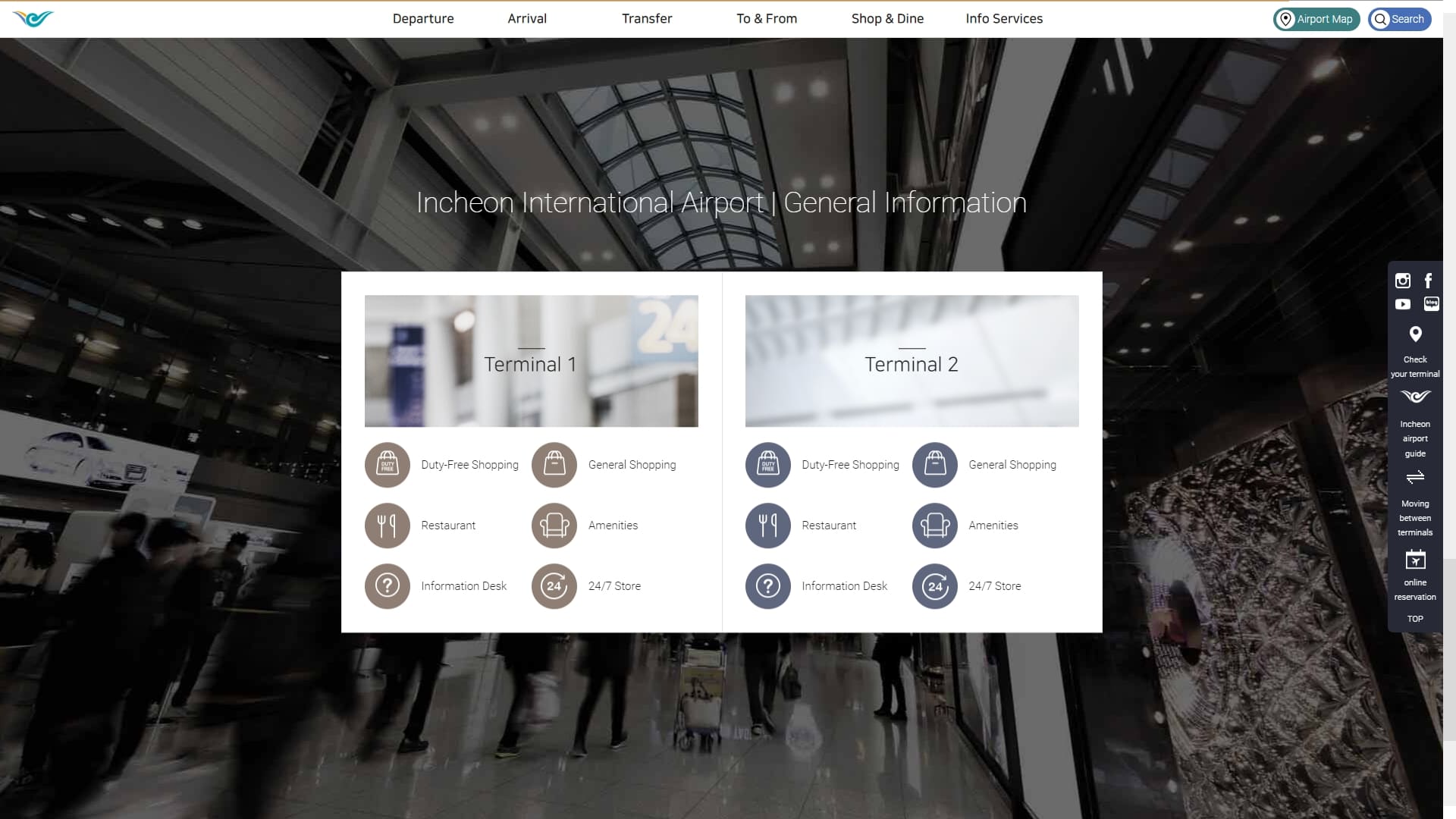The width and height of the screenshot is (1456, 819).
Task: Click the Check your terminal pin icon
Action: point(1416,334)
